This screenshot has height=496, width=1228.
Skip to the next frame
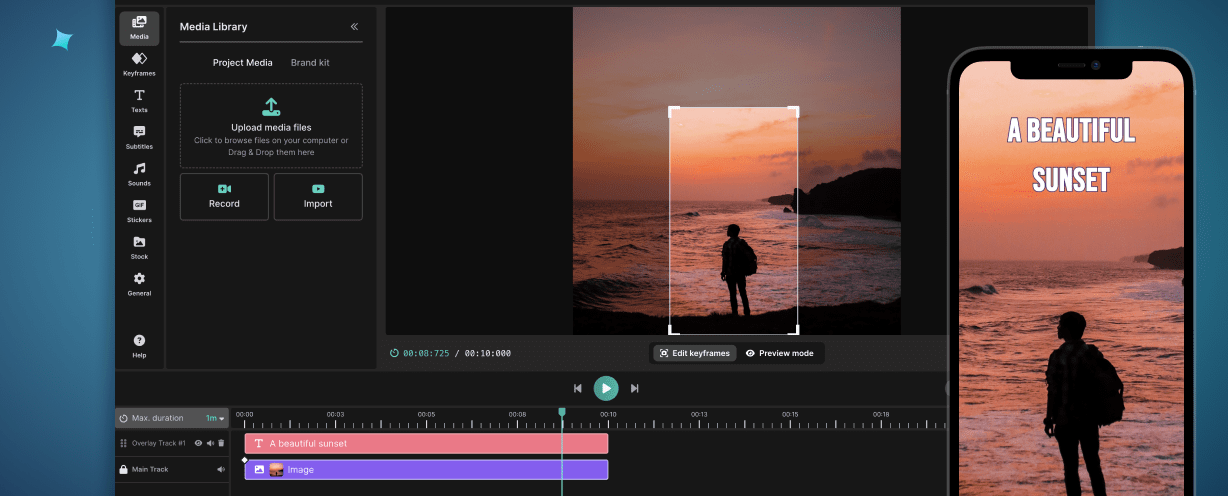point(635,388)
